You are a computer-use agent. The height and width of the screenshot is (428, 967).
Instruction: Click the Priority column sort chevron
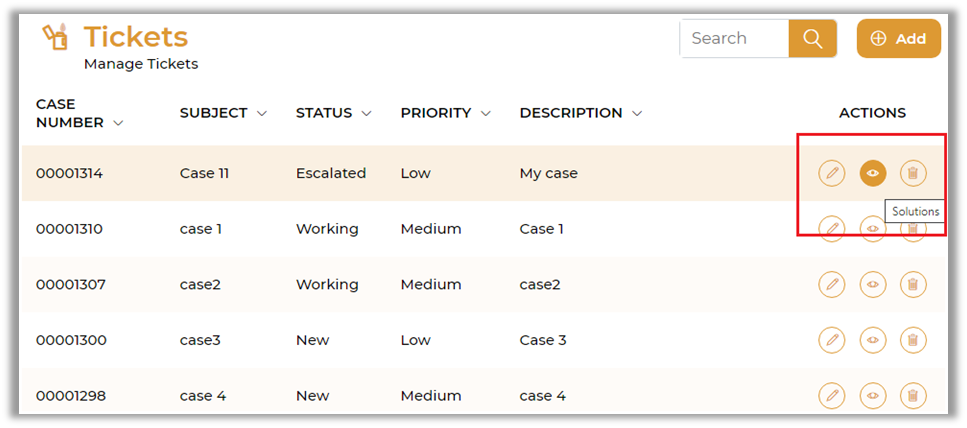click(x=486, y=114)
